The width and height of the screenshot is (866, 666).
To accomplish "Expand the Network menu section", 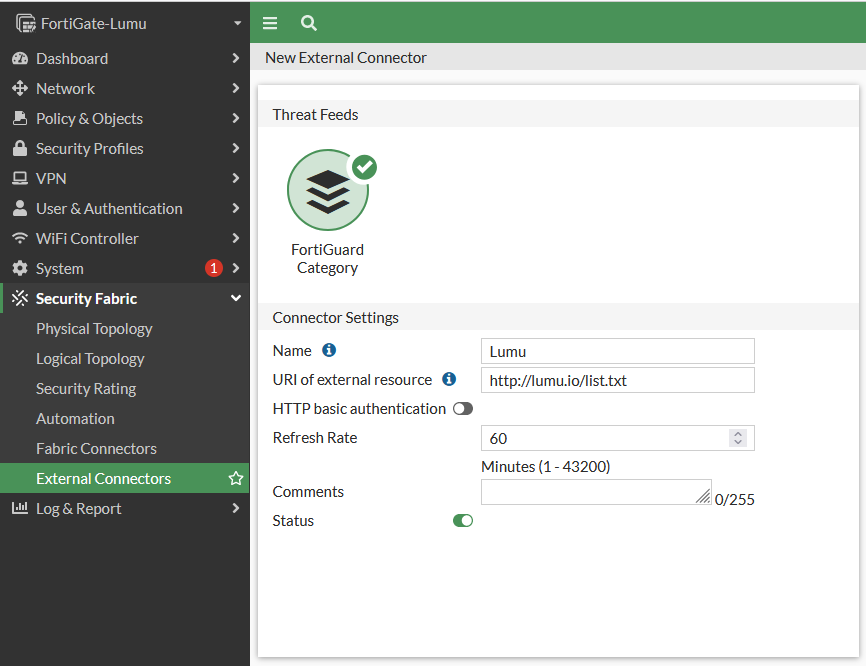I will pos(124,89).
